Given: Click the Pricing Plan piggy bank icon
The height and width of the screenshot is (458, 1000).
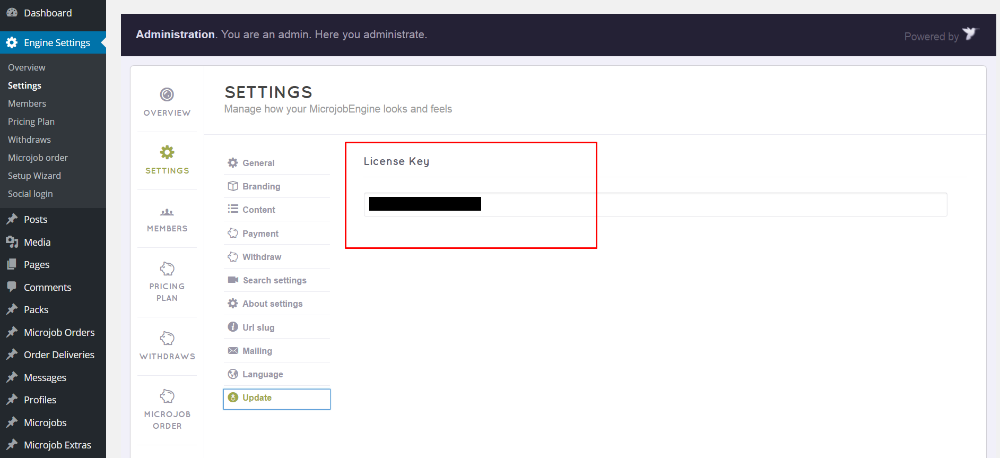Looking at the screenshot, I should (x=167, y=269).
